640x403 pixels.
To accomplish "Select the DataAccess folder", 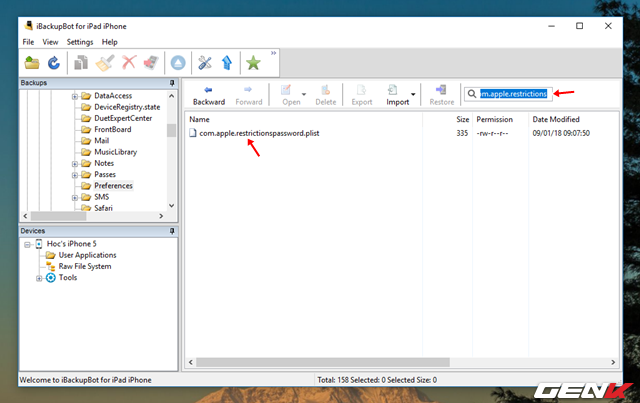I will [x=113, y=96].
